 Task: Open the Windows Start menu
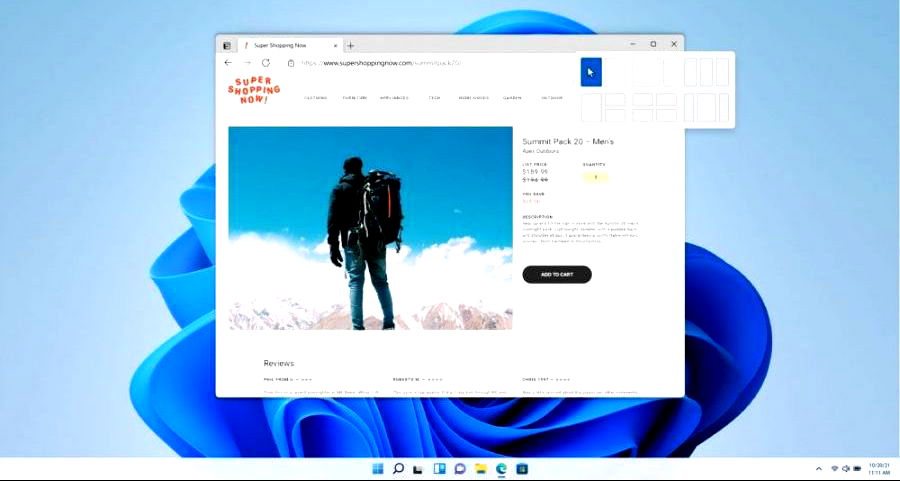pyautogui.click(x=378, y=469)
